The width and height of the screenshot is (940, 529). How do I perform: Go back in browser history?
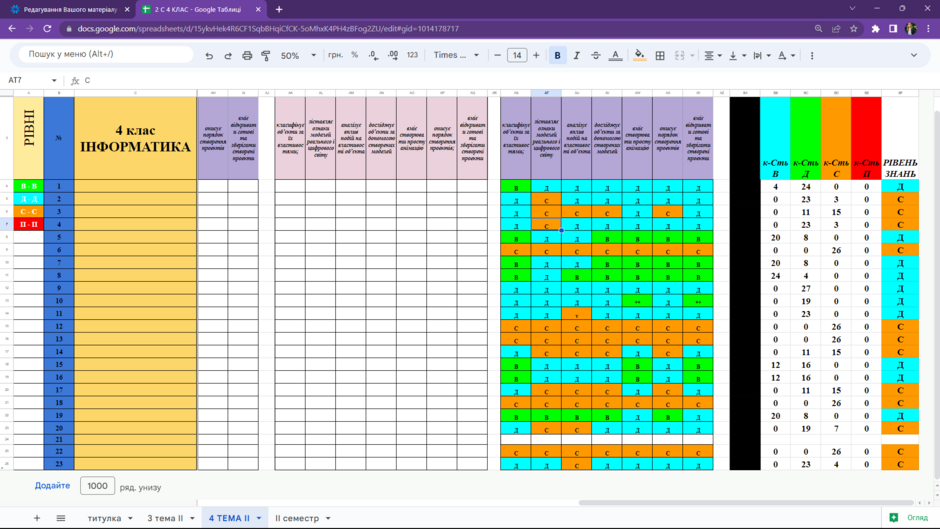[x=12, y=29]
